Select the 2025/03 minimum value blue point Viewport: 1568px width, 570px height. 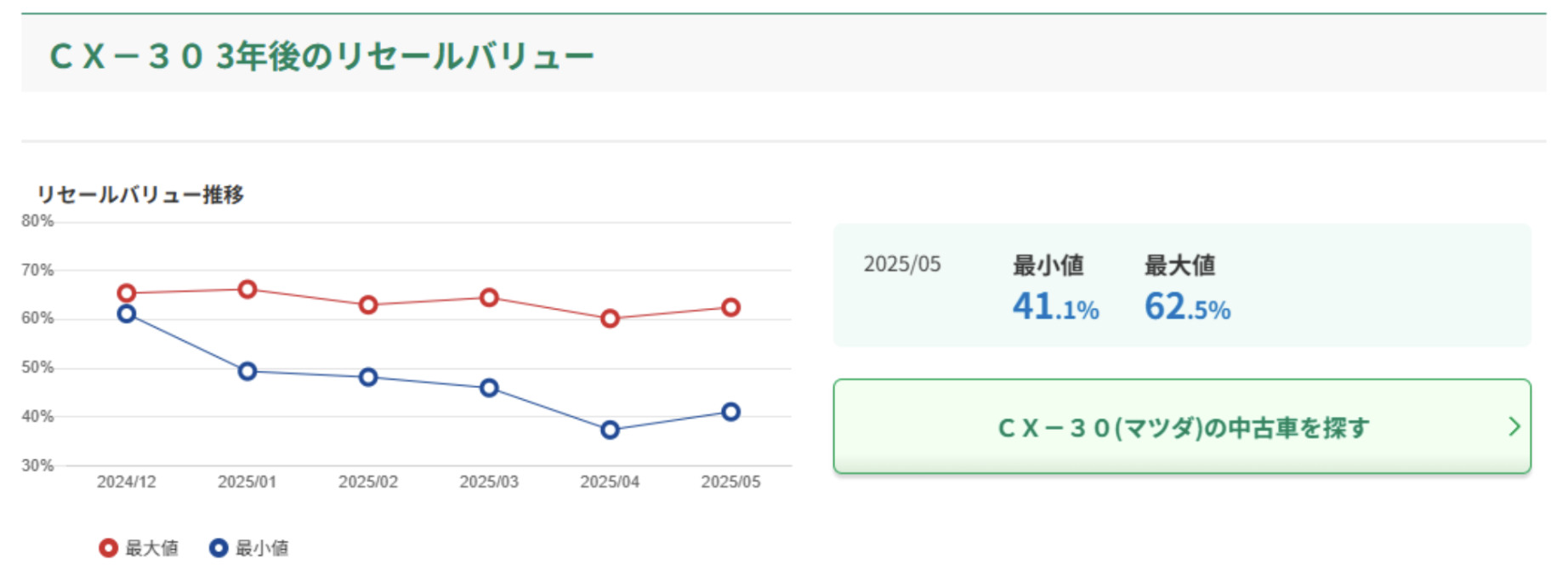(x=489, y=388)
